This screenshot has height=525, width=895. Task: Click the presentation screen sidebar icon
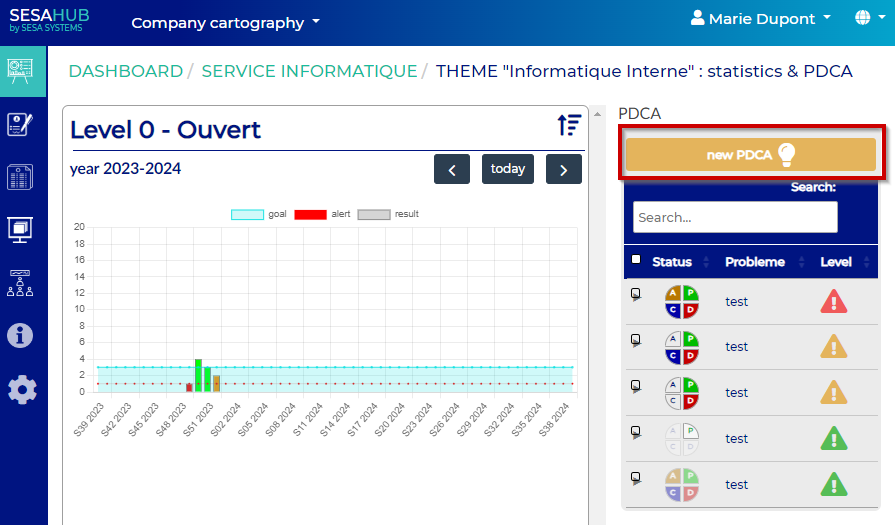[22, 229]
